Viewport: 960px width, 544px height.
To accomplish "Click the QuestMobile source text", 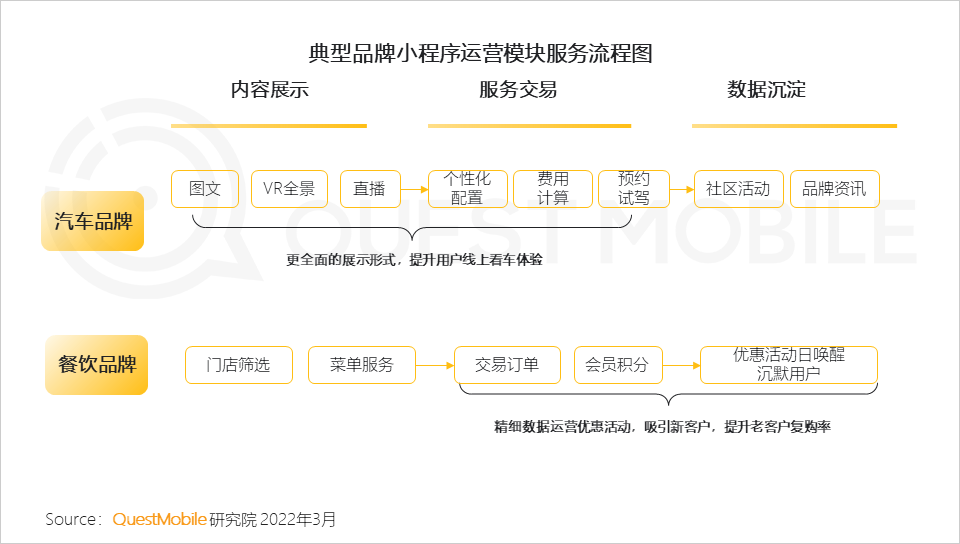I will [160, 520].
